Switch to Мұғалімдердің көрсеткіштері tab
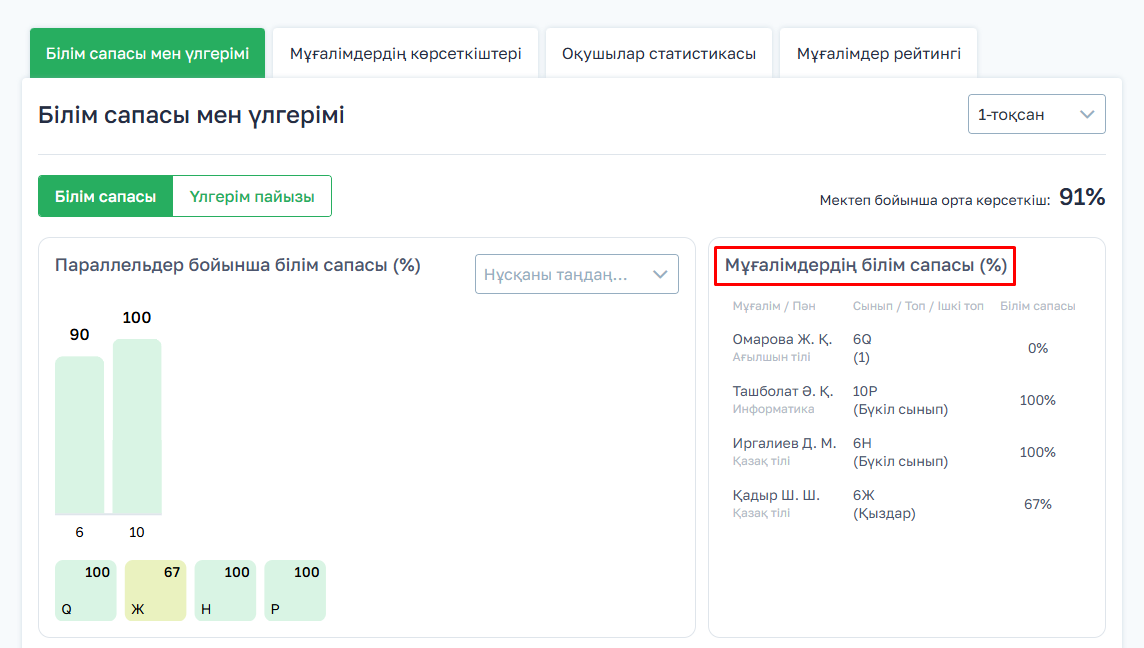 [x=405, y=54]
